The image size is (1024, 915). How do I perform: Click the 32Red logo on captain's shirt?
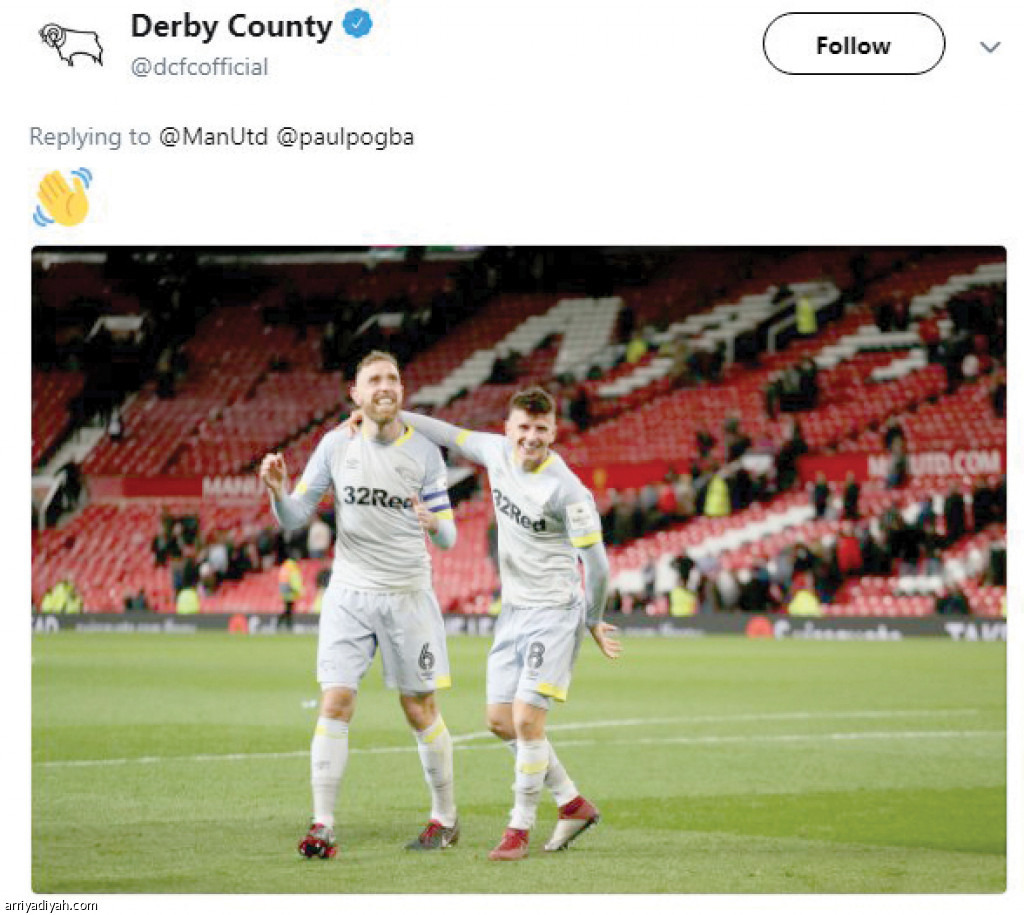[378, 497]
